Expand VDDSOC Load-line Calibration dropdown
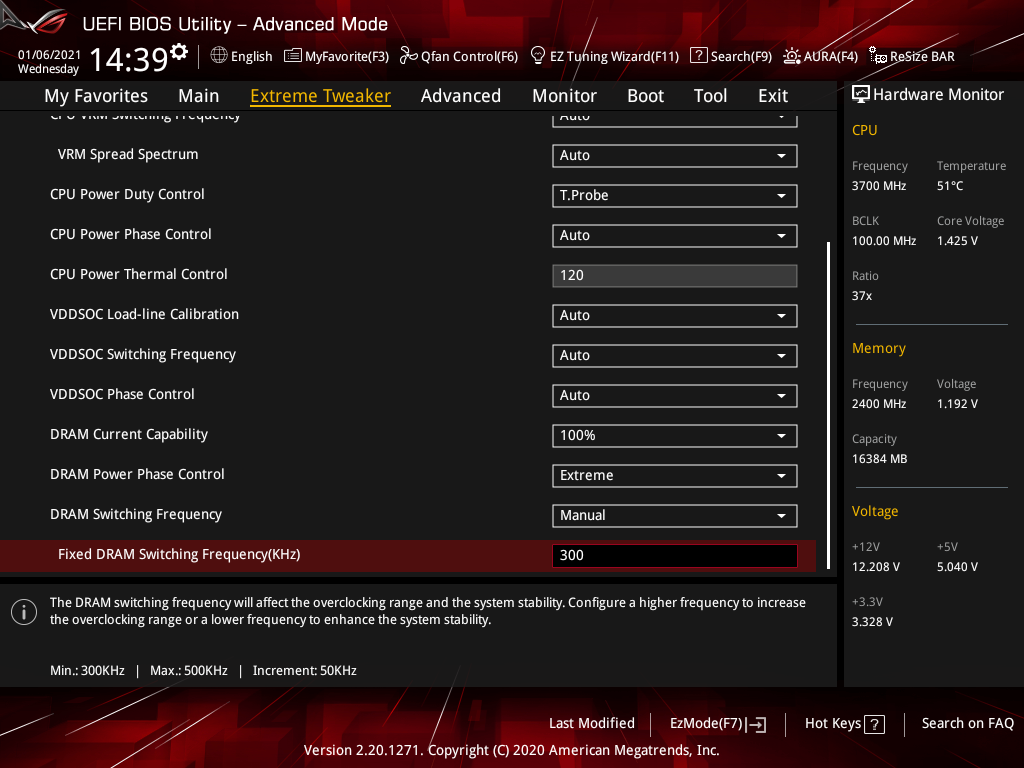The height and width of the screenshot is (768, 1024). pyautogui.click(x=675, y=315)
